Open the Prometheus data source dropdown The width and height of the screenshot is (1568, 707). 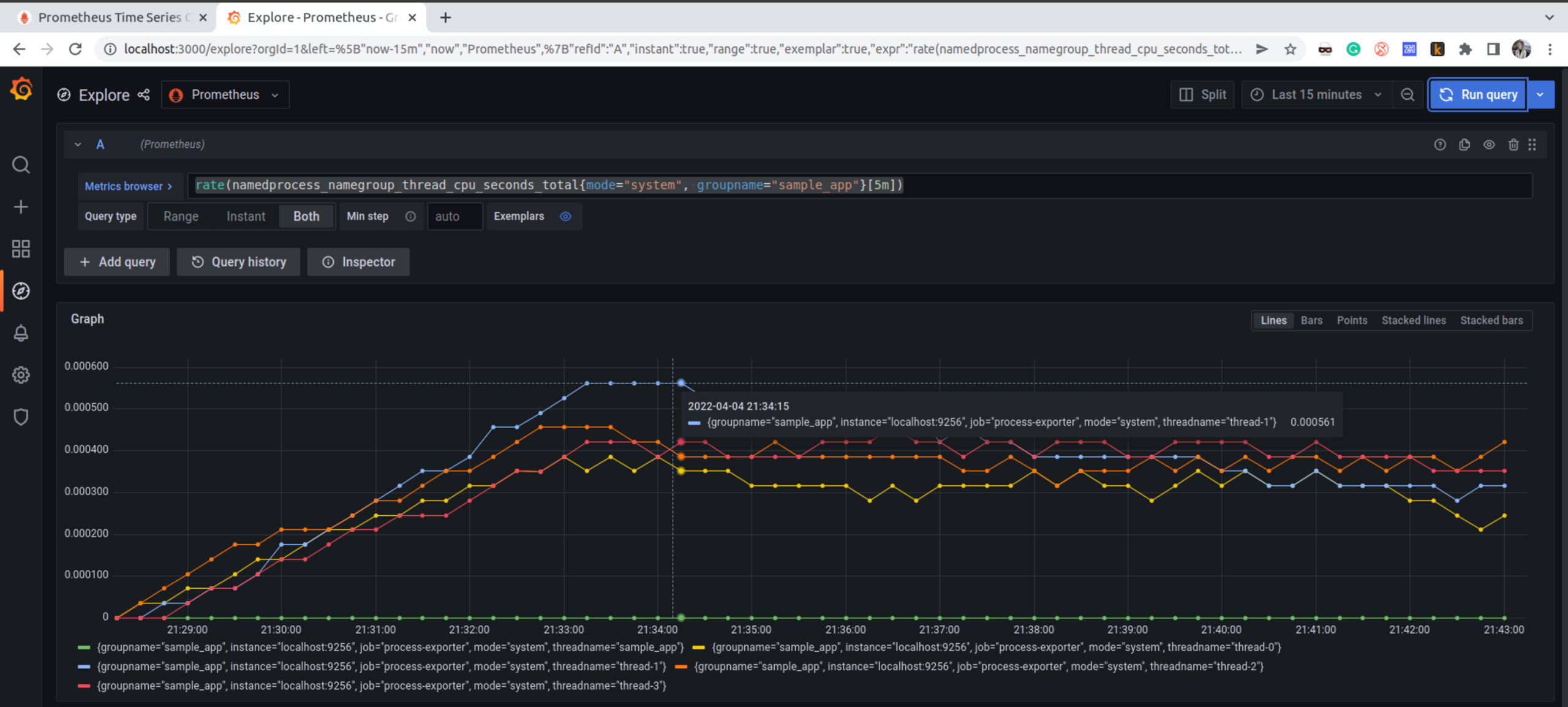[x=225, y=95]
